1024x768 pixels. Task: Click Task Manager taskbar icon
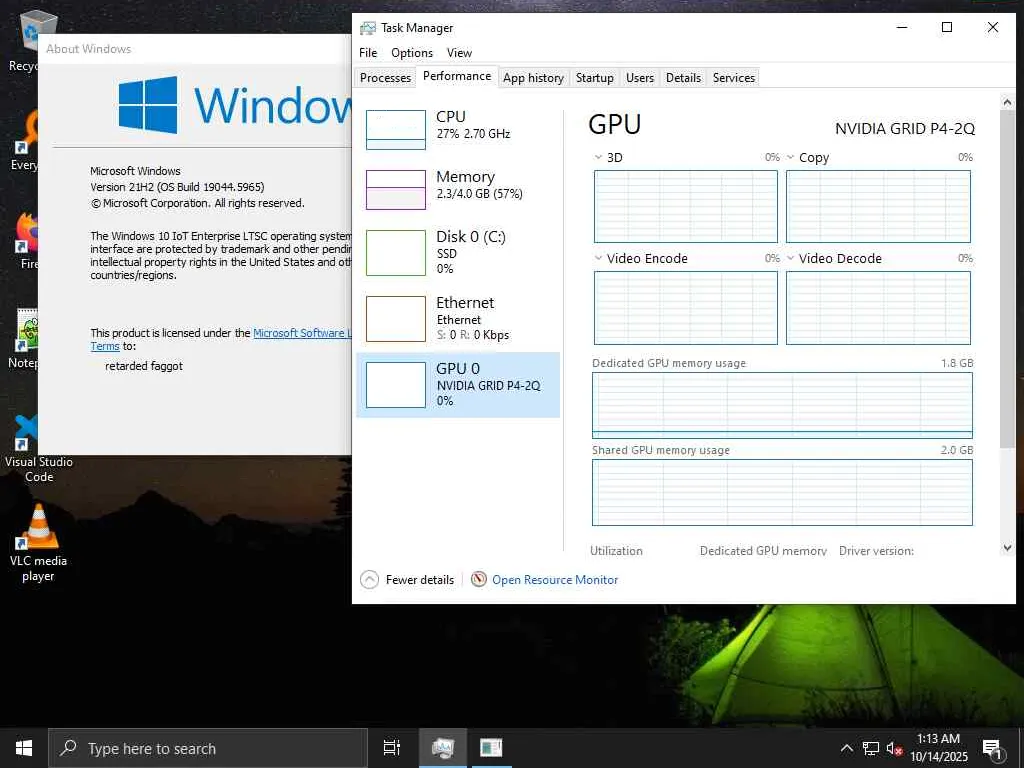442,748
